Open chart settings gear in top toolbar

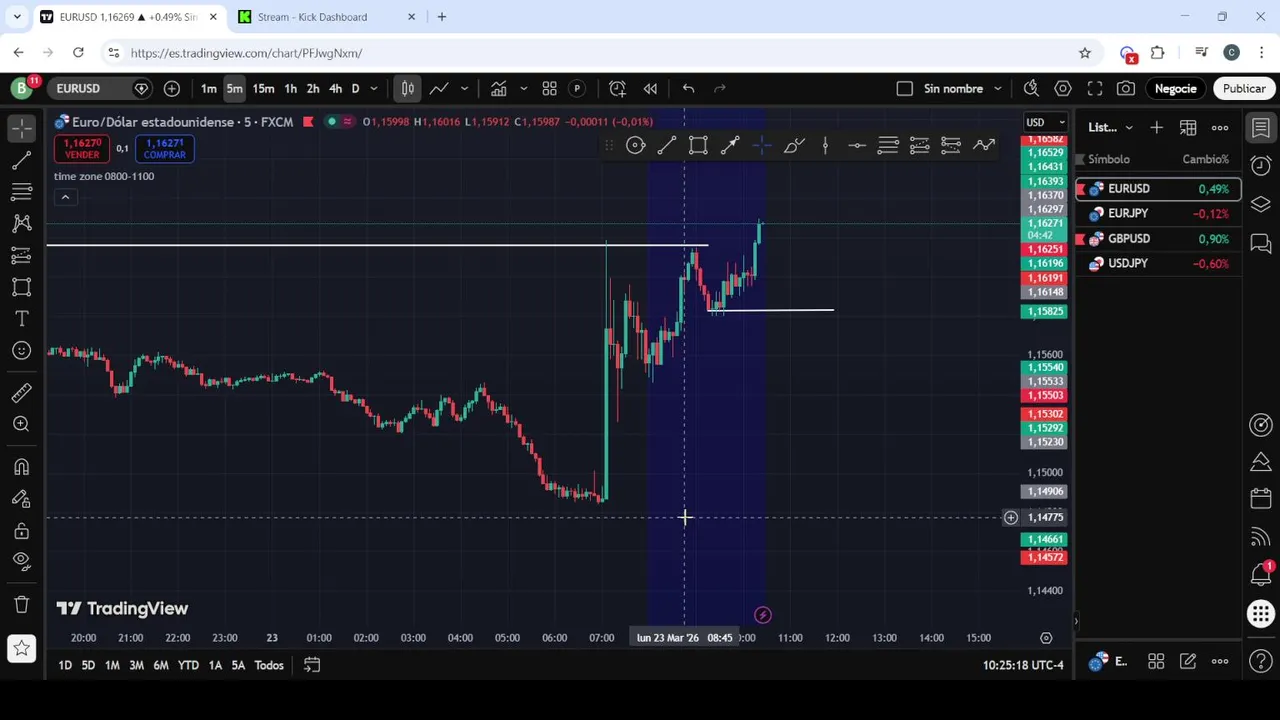click(1063, 89)
